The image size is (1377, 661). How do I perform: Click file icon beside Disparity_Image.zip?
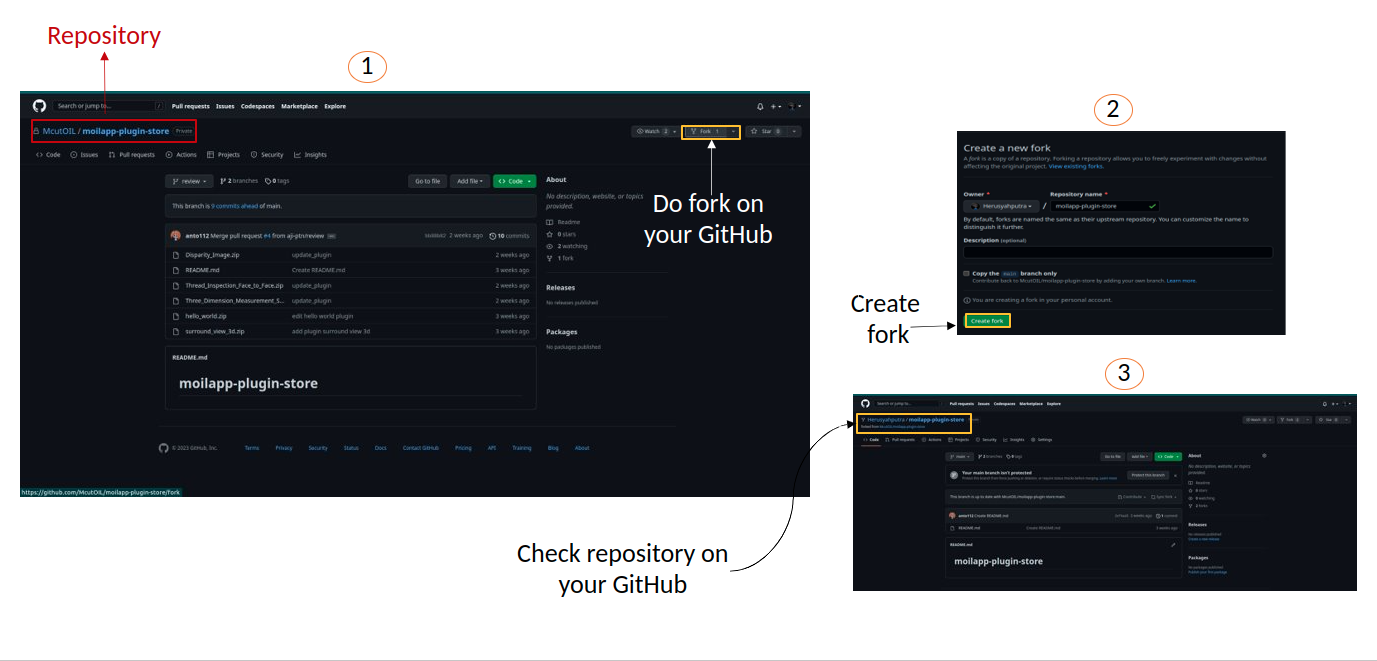[176, 255]
